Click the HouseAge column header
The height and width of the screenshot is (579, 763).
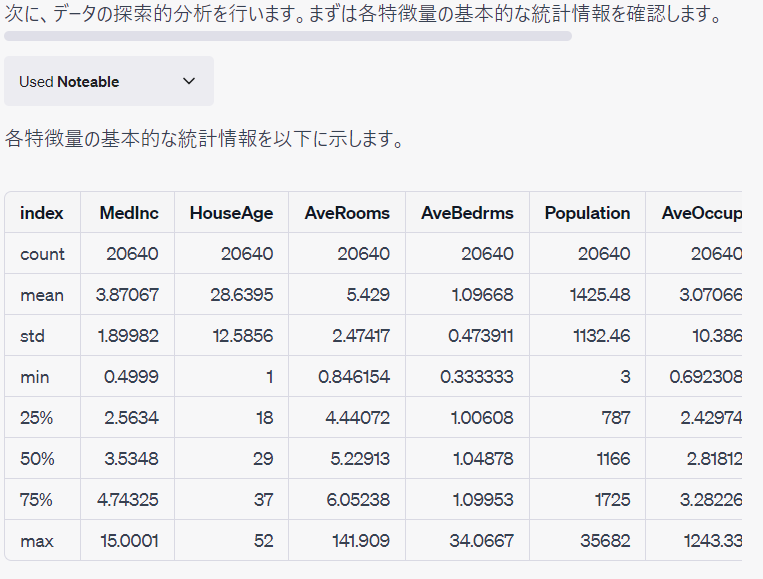click(231, 213)
